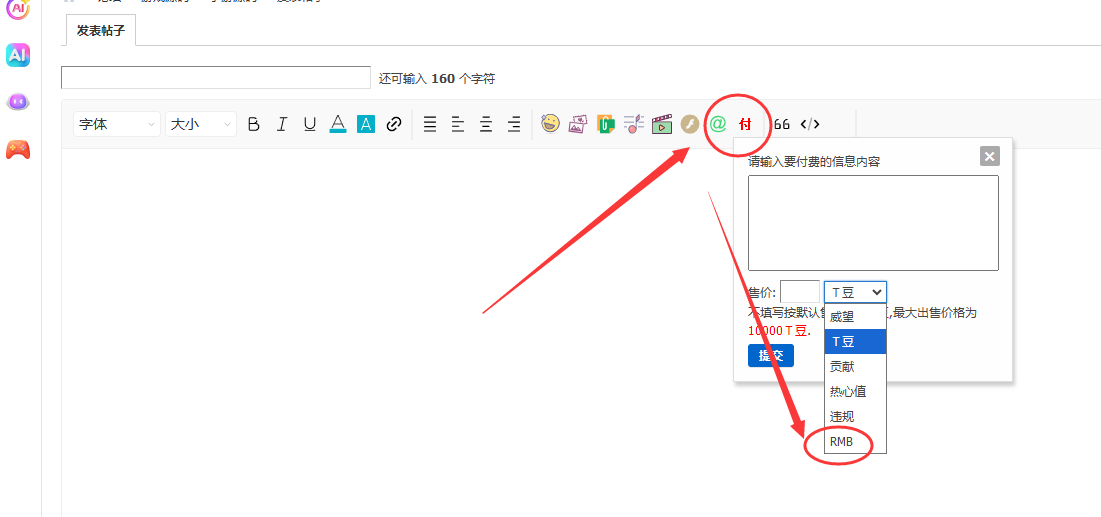
Task: Open the red game controller sidebar icon
Action: coord(18,150)
